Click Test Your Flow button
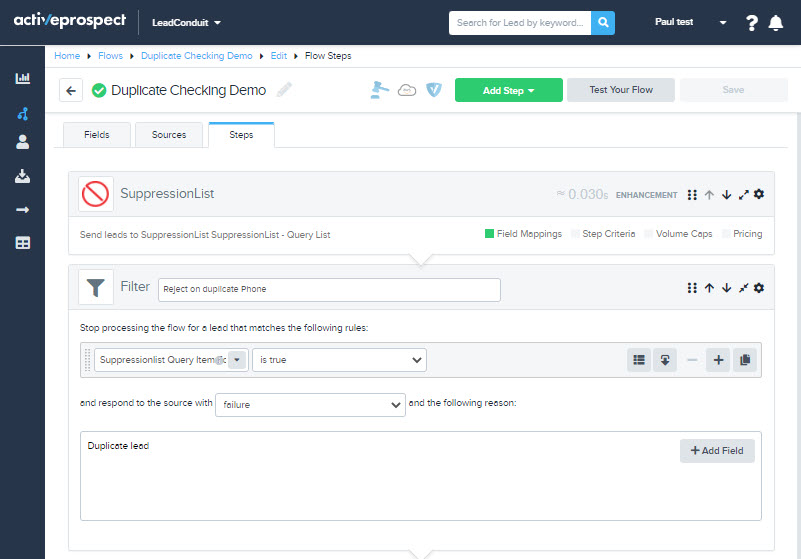 click(x=621, y=90)
